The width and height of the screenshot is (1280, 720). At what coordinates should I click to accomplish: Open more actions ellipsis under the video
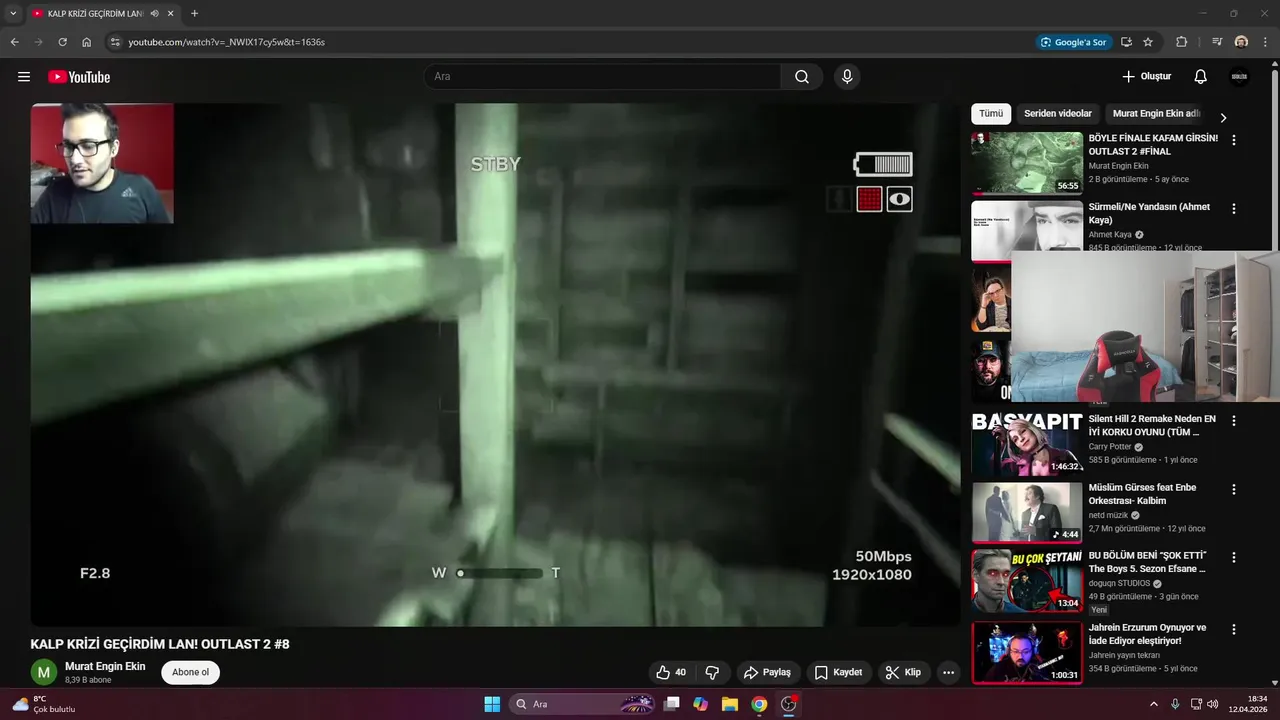tap(949, 672)
